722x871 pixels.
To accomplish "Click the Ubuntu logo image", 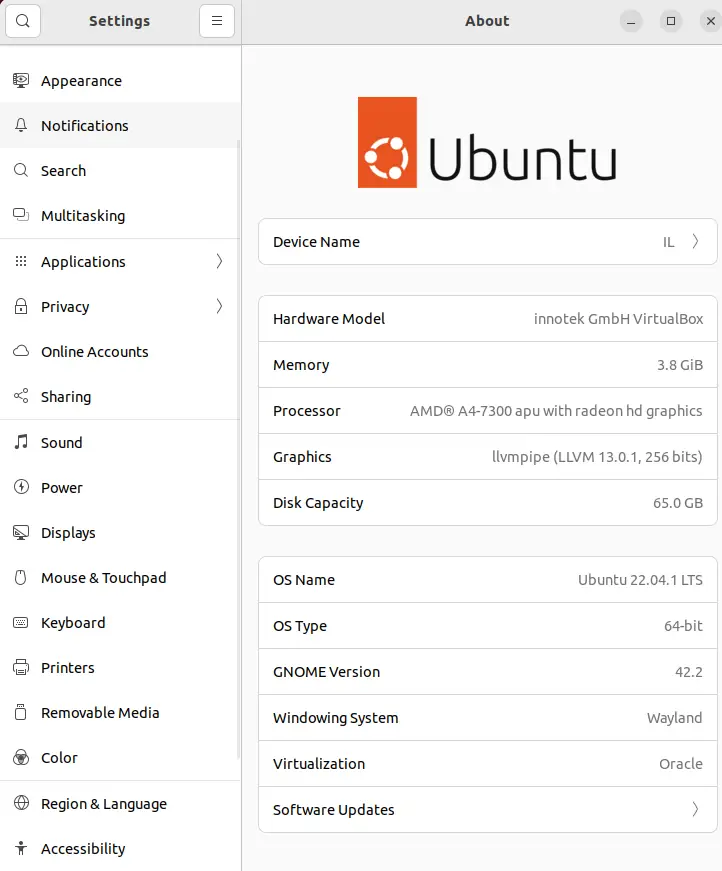I will (x=487, y=143).
